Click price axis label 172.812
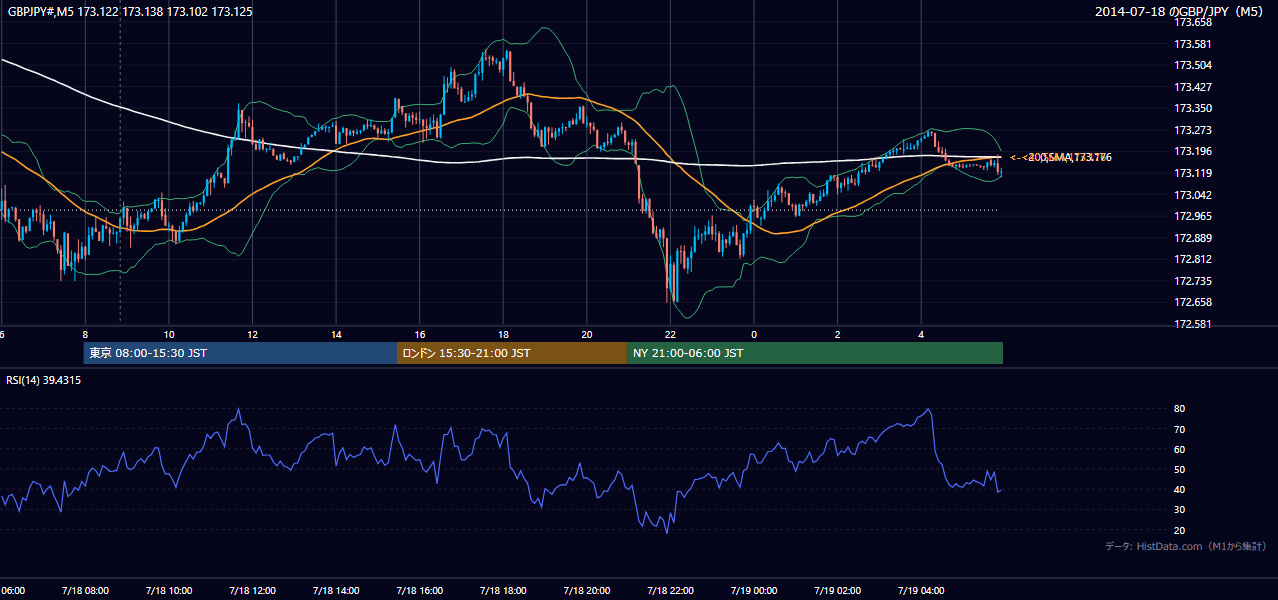 click(x=1192, y=260)
